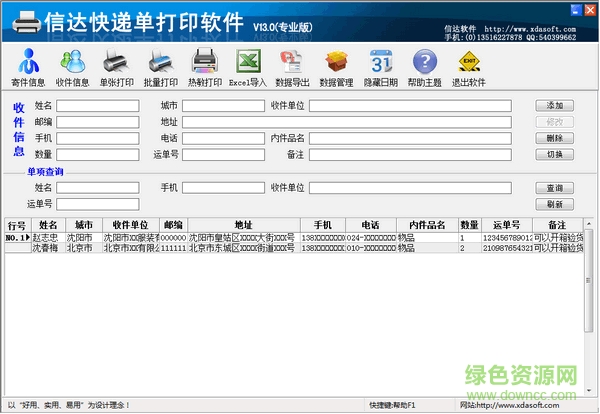Click the 切换 switch button
Viewport: 600px width, 414px height.
click(555, 155)
